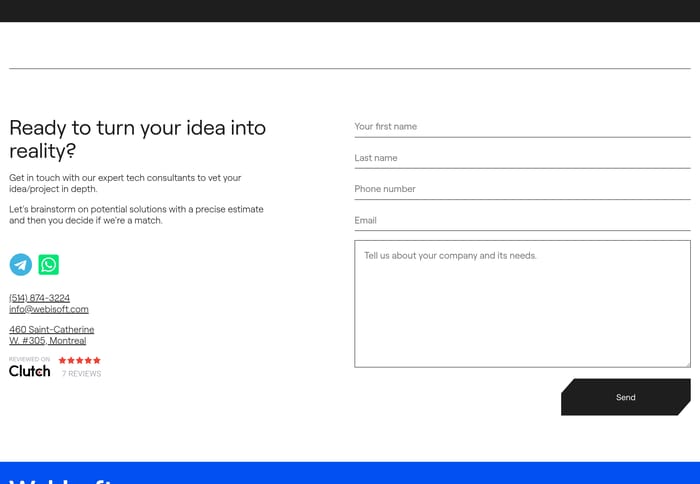Screen dimensions: 700x484
Task: Click the resize handle of the message box
Action: coord(686,363)
